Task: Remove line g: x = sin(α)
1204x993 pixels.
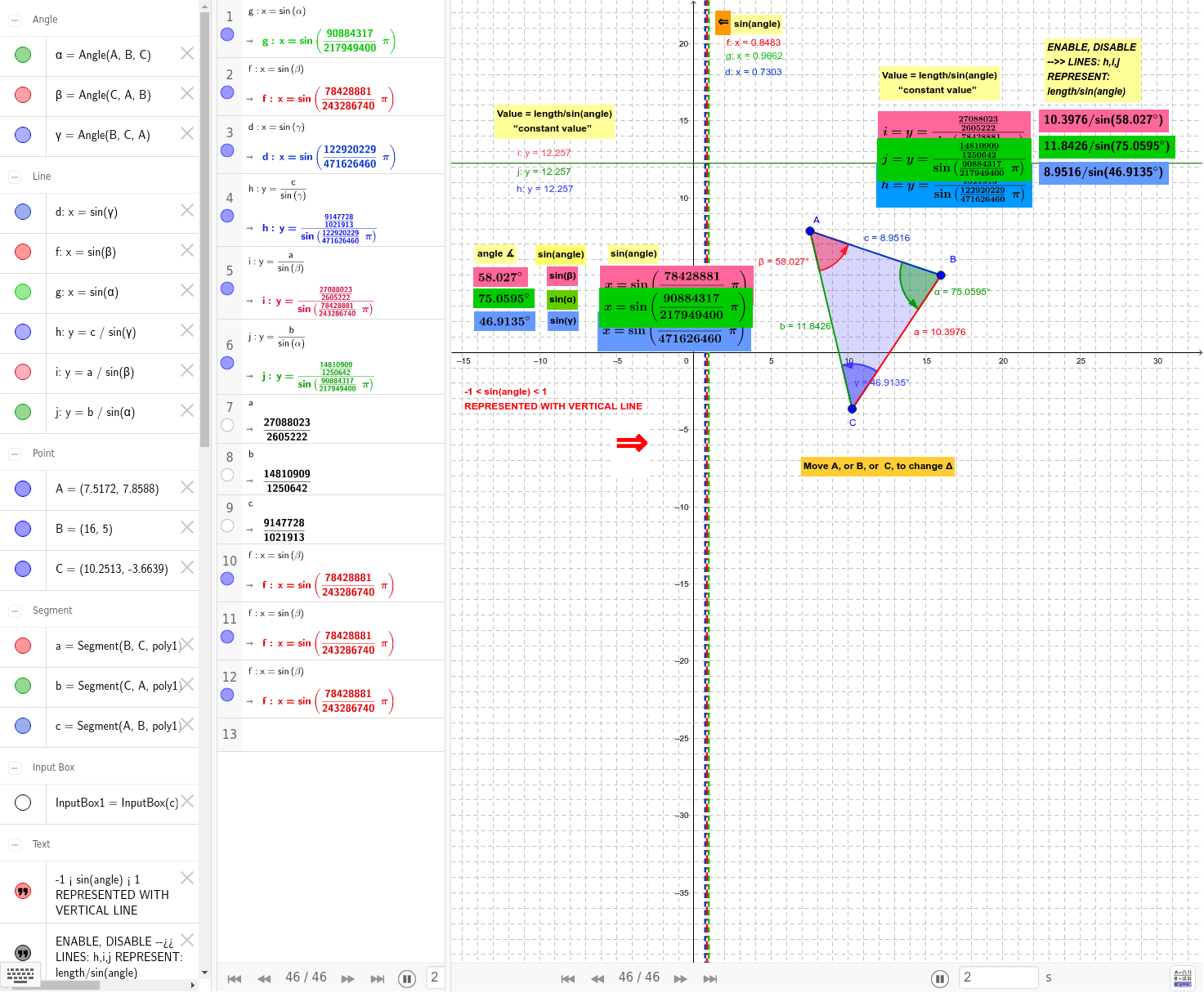Action: click(187, 291)
